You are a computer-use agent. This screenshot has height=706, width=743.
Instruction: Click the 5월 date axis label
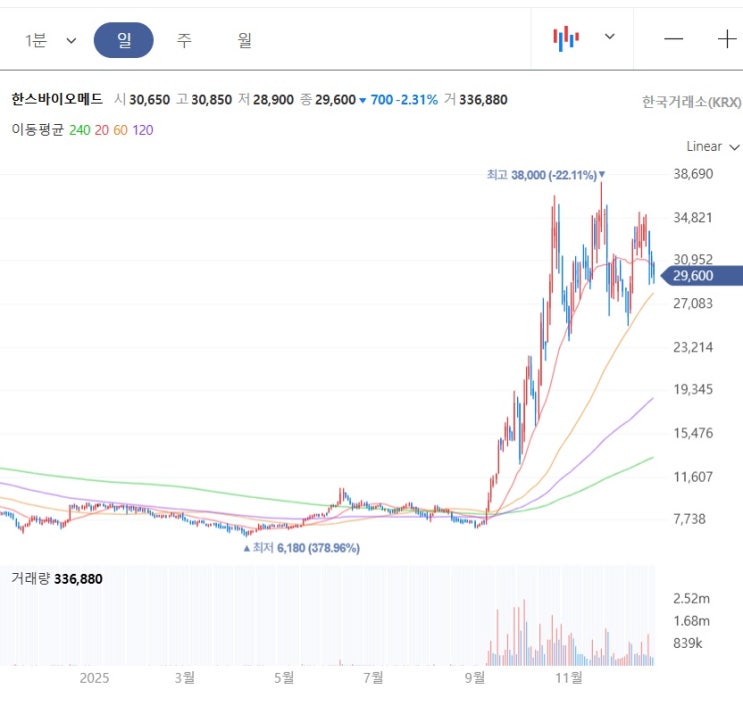click(284, 678)
